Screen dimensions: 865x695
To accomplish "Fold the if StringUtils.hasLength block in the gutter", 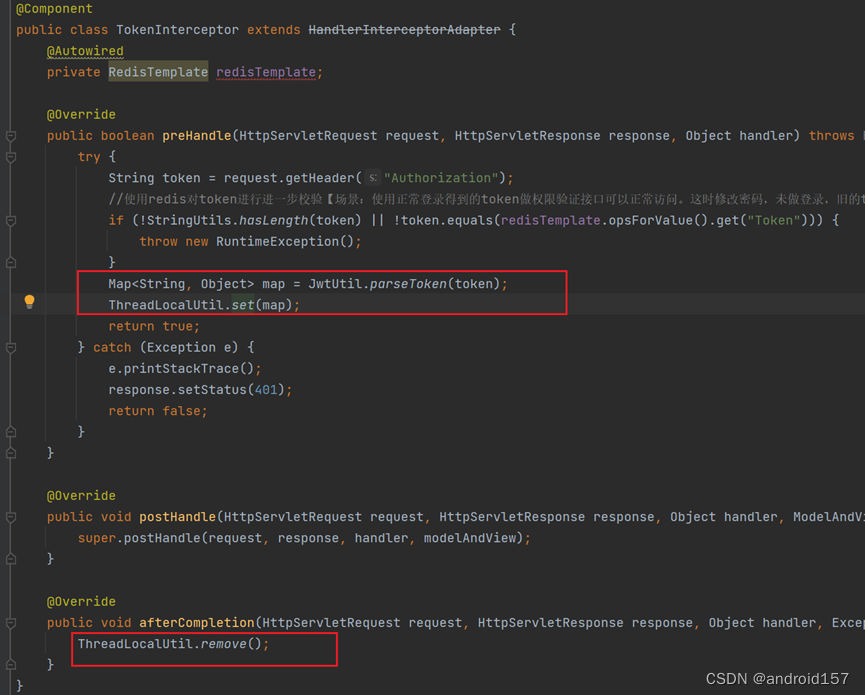I will (10, 221).
